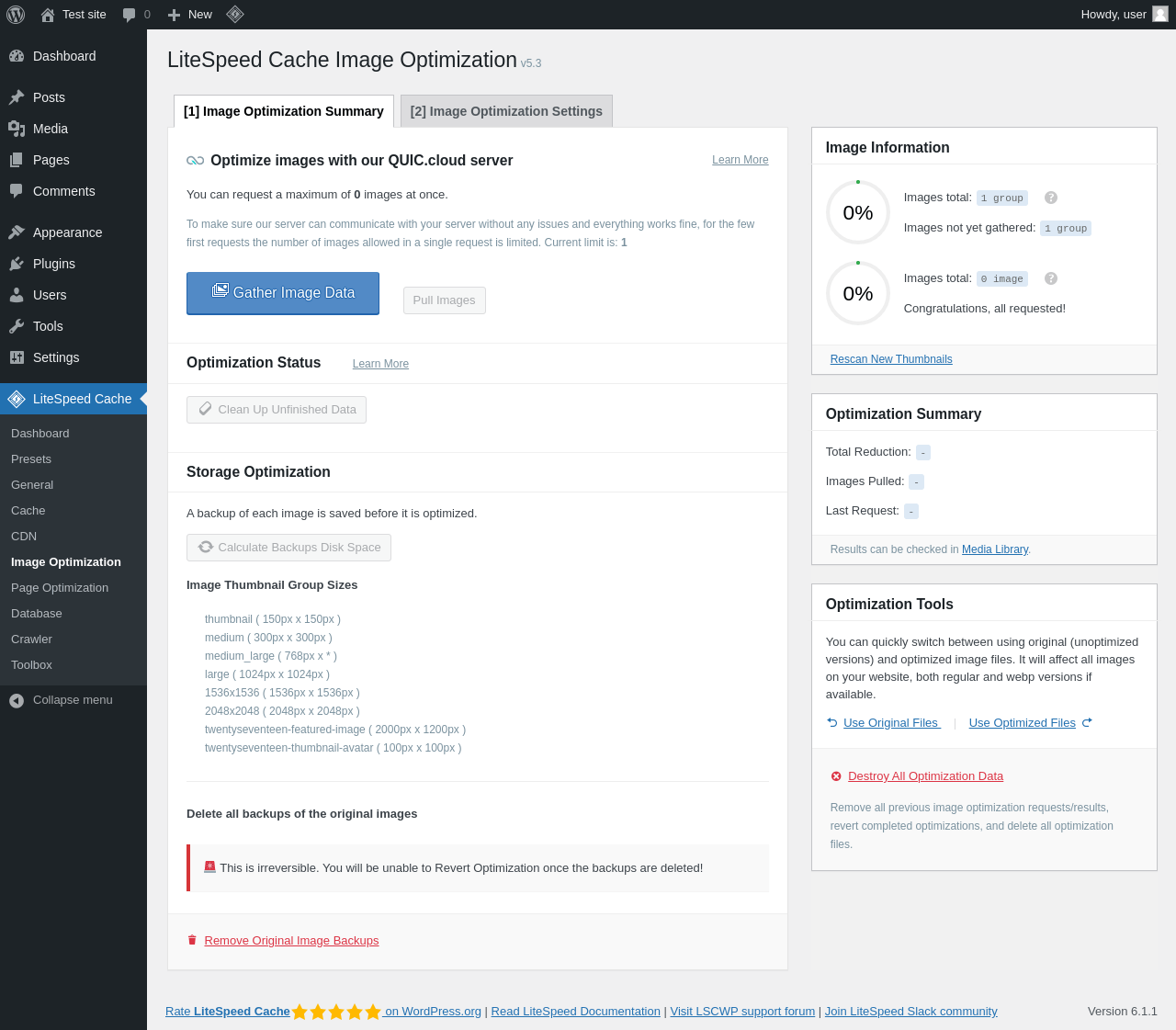Viewport: 1176px width, 1030px height.
Task: Click Calculate Backups Disk Space button
Action: coord(288,548)
